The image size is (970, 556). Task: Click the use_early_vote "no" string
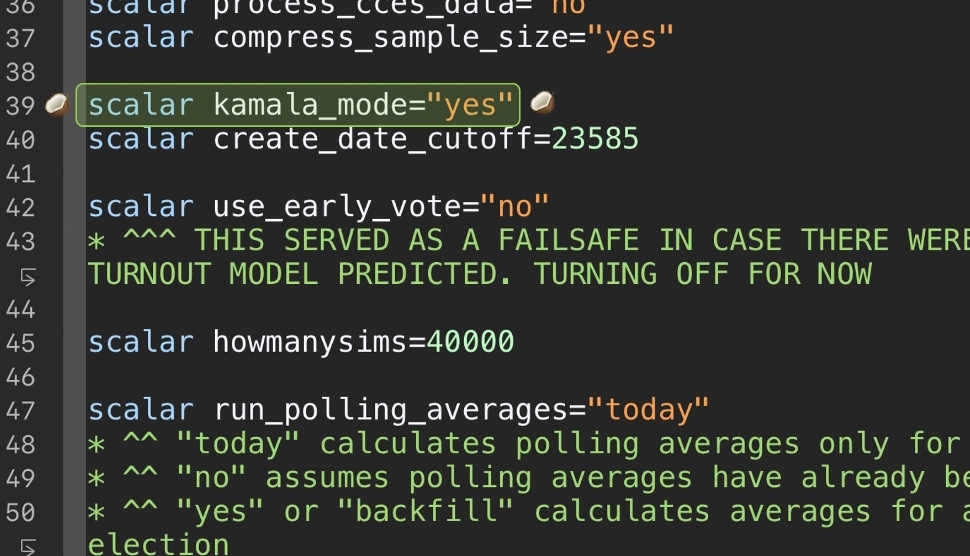[x=514, y=207]
